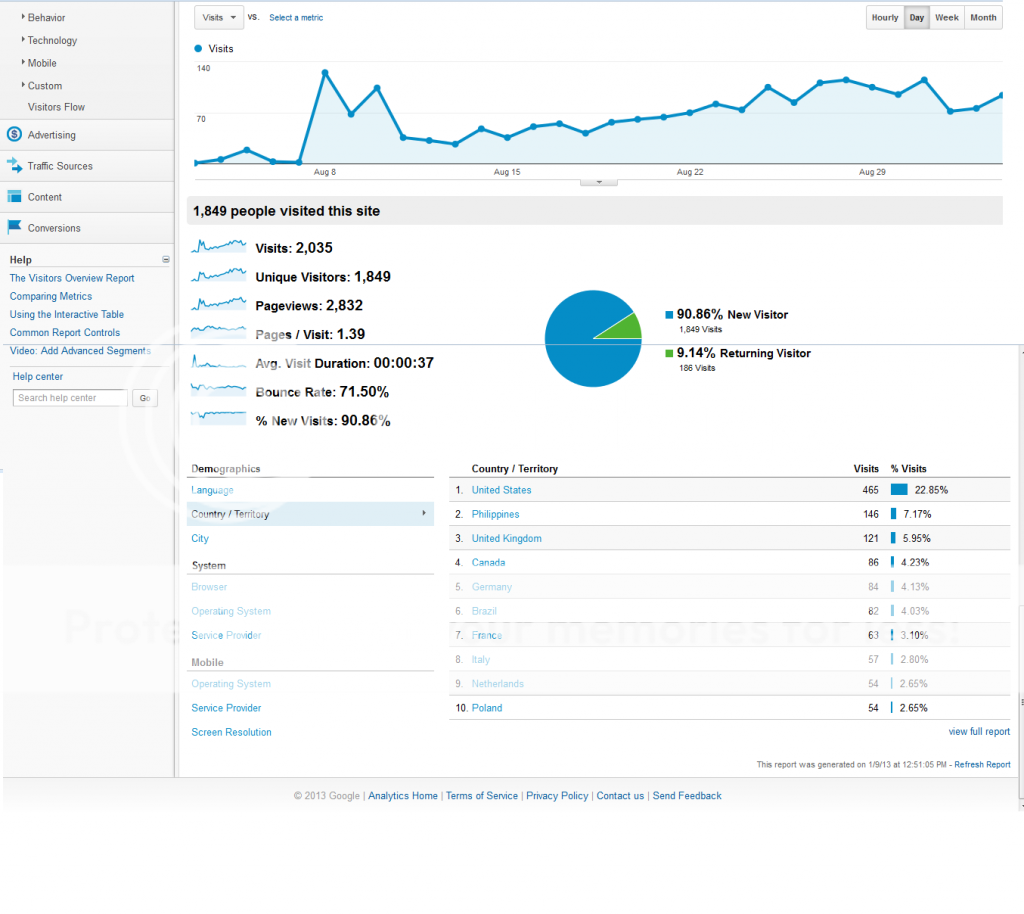Screen dimensions: 1024x914
Task: Click Select a metric link
Action: click(296, 18)
